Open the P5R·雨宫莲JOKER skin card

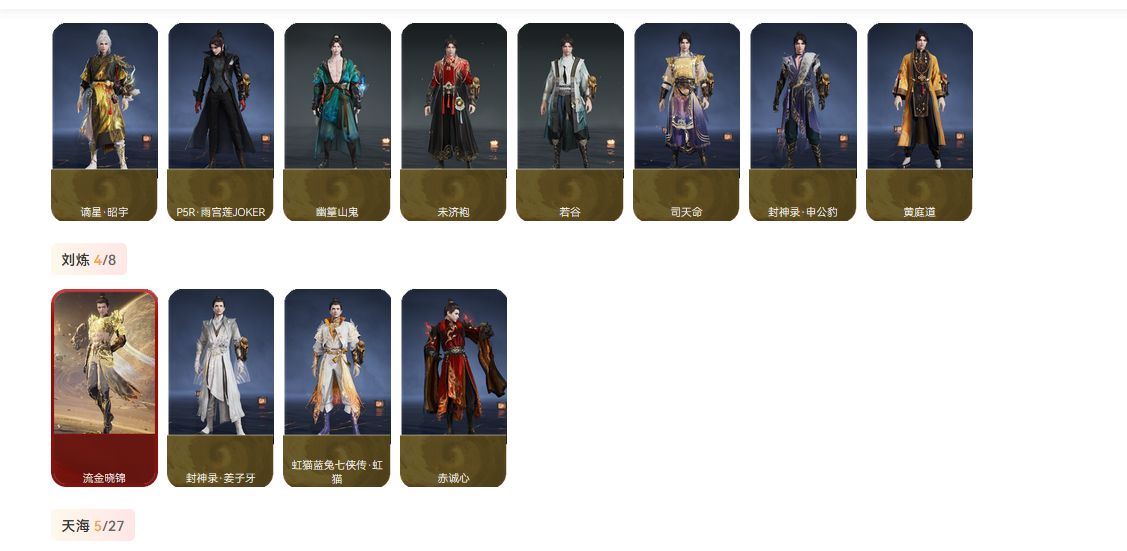pos(221,122)
